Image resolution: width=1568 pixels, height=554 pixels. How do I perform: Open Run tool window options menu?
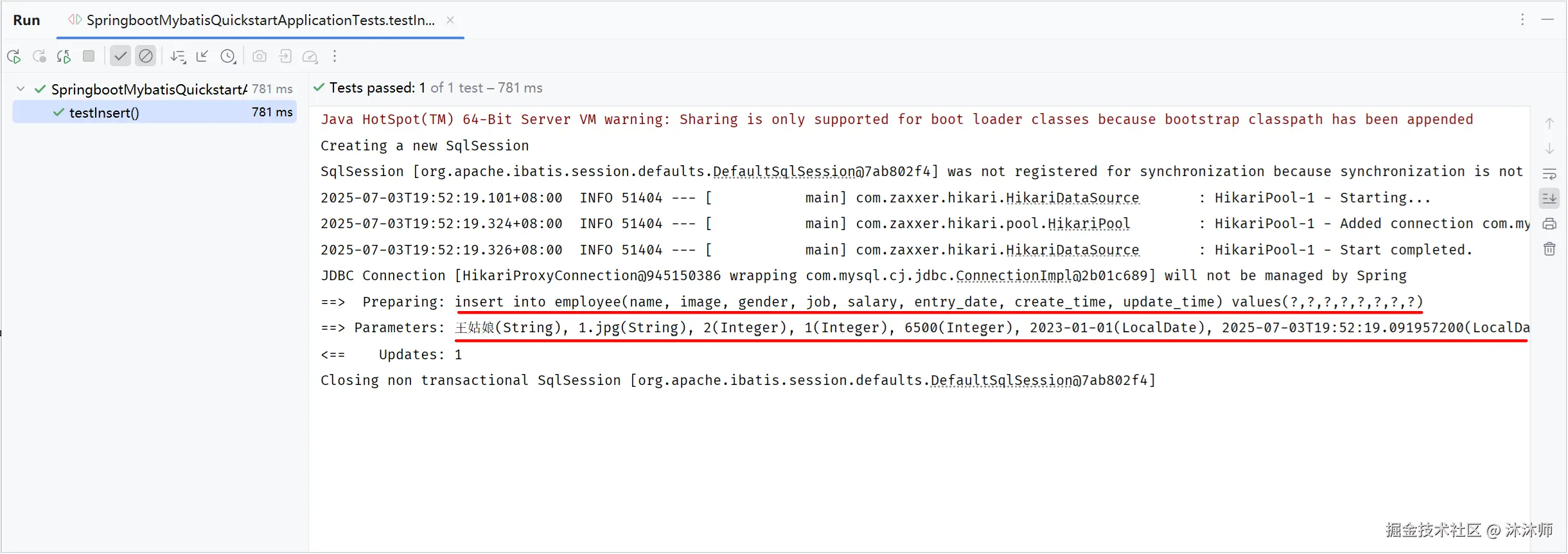1522,20
